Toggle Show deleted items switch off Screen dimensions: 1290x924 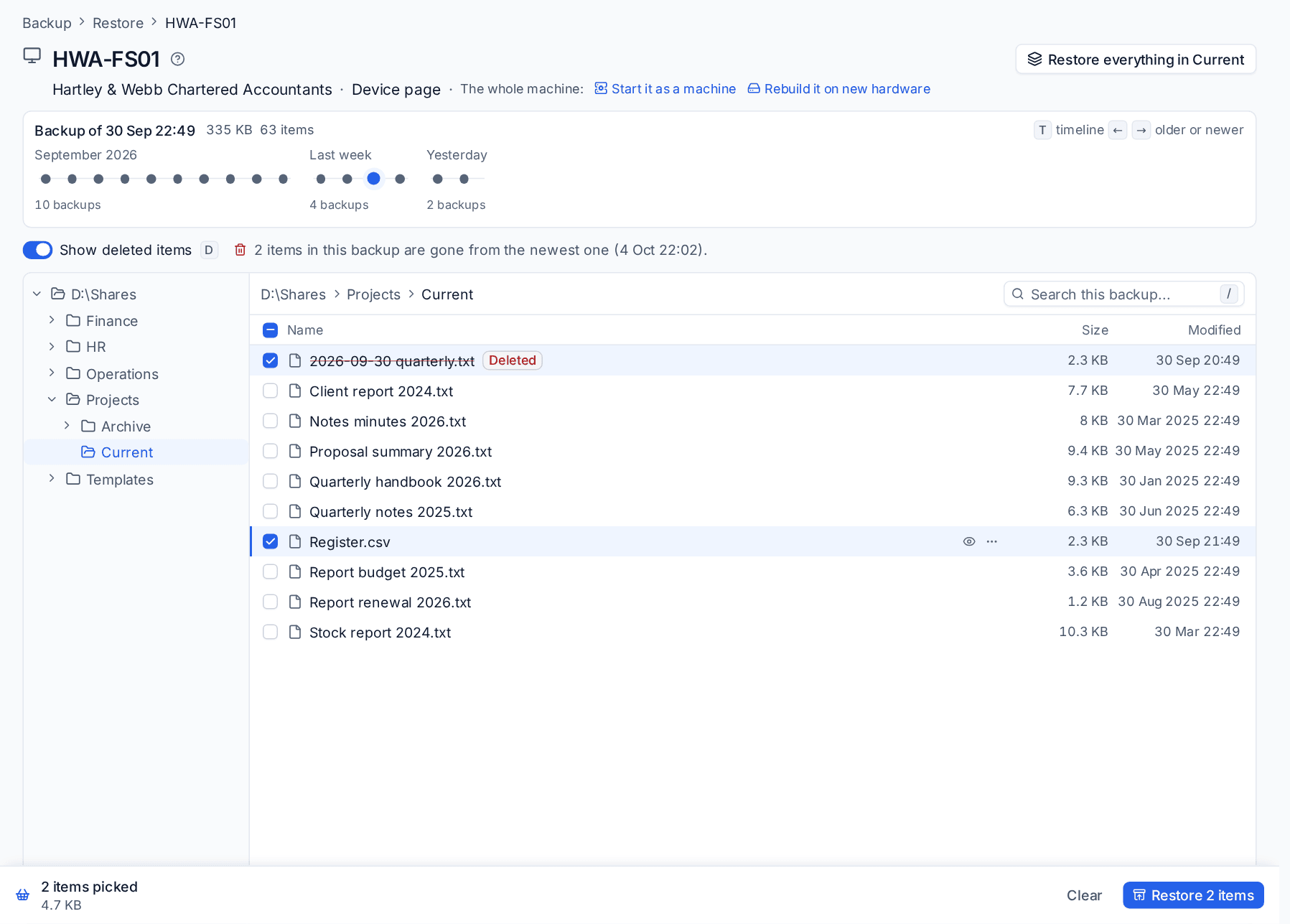coord(37,250)
